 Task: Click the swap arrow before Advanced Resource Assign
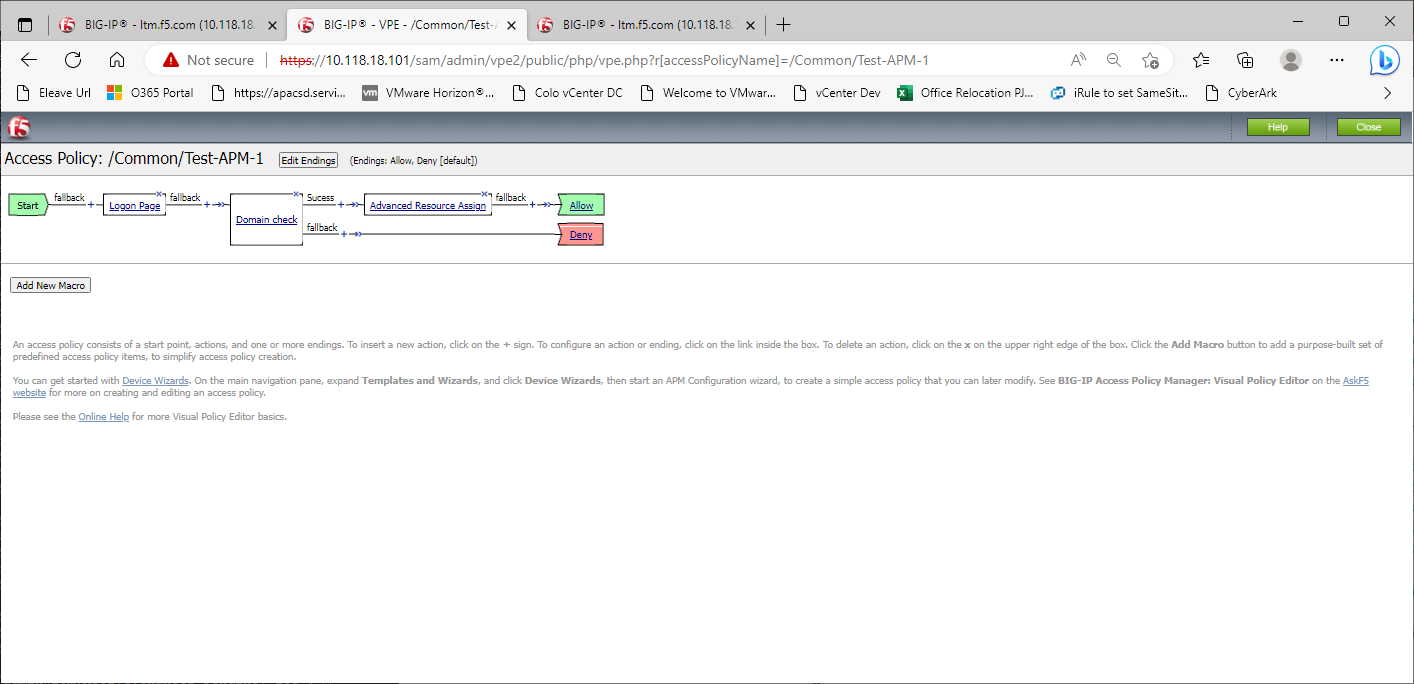coord(354,205)
